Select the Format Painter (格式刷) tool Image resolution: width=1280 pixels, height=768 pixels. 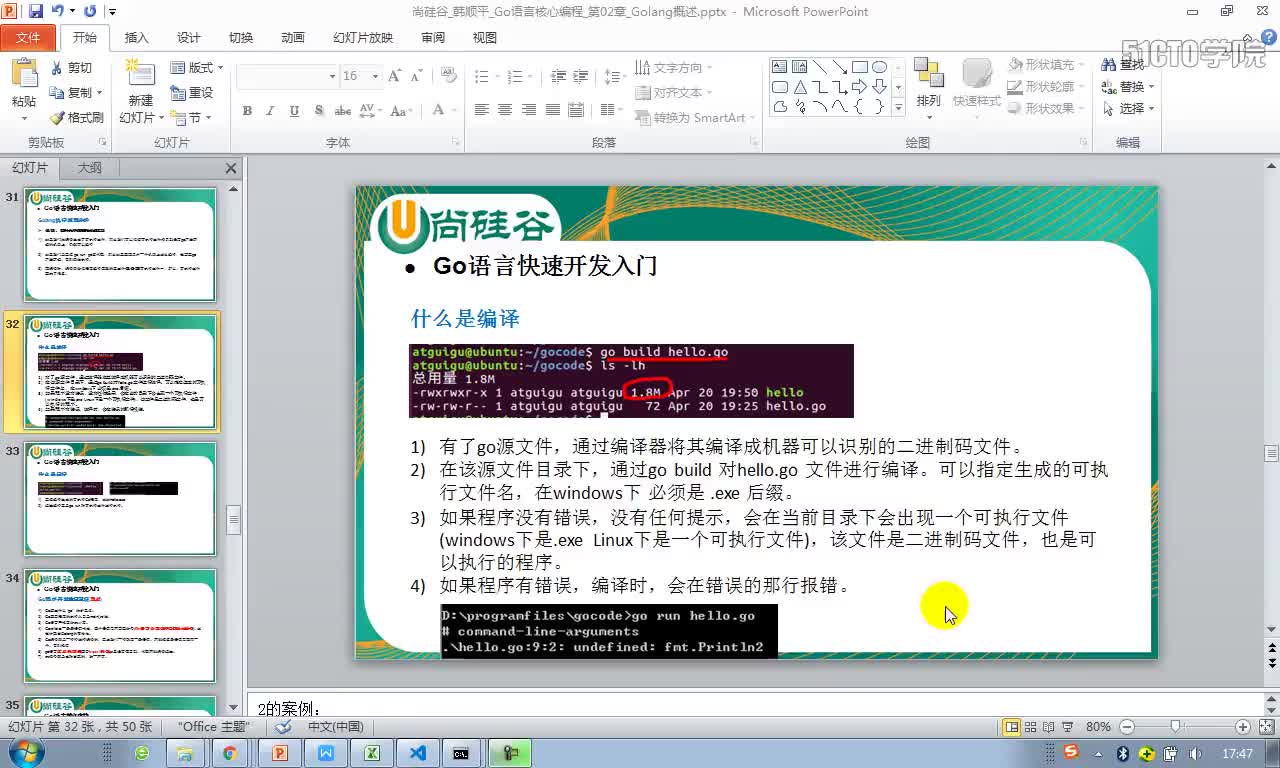pyautogui.click(x=76, y=118)
